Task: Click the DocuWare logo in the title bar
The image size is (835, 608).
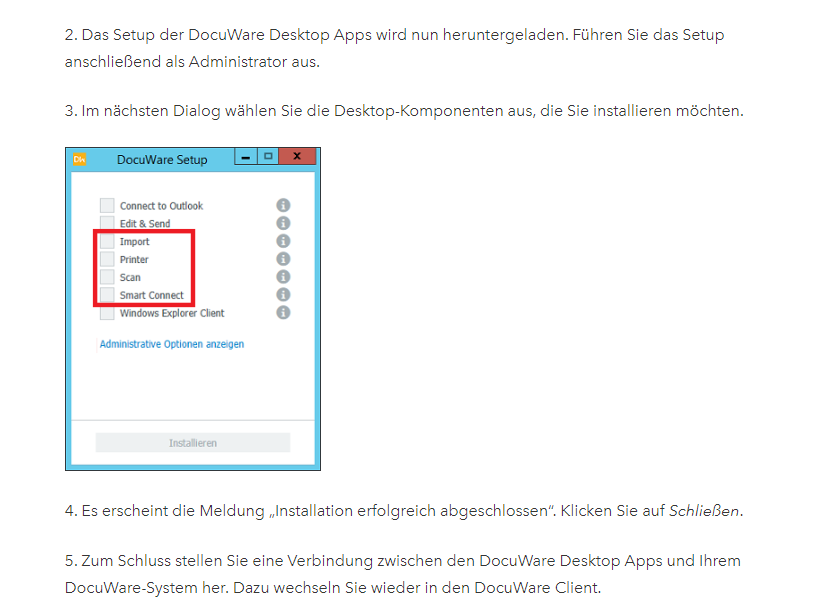Action: [x=78, y=158]
